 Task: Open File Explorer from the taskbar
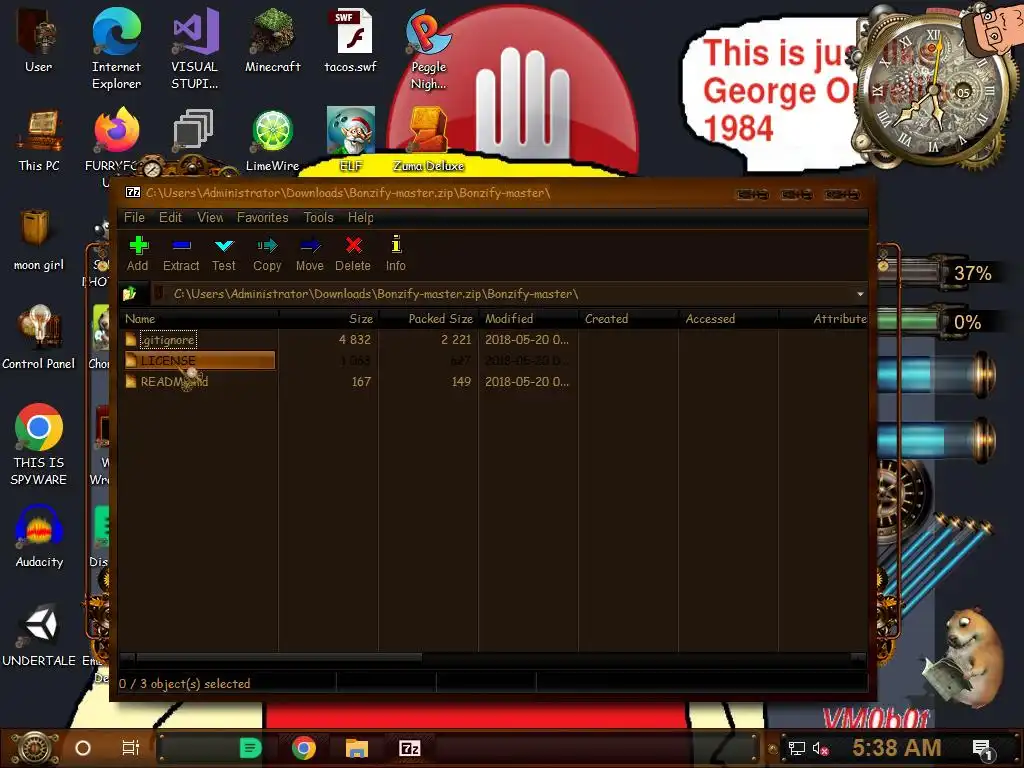coord(357,748)
